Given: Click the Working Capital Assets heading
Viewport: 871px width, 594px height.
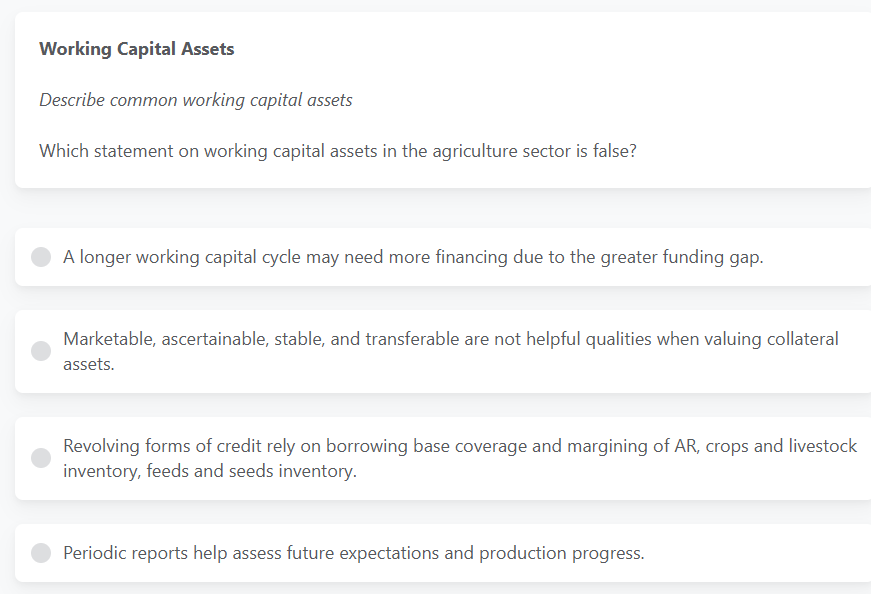Looking at the screenshot, I should click(136, 48).
